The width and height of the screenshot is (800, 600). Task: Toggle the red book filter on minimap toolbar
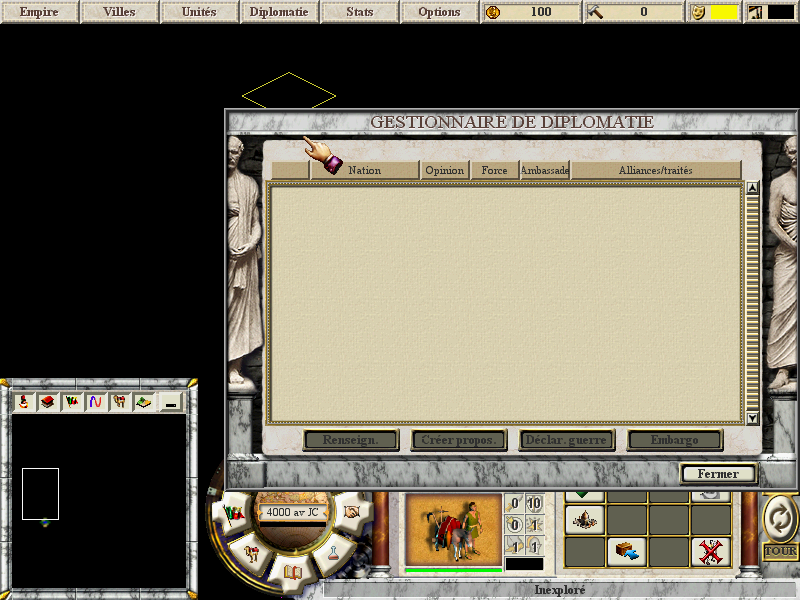47,402
